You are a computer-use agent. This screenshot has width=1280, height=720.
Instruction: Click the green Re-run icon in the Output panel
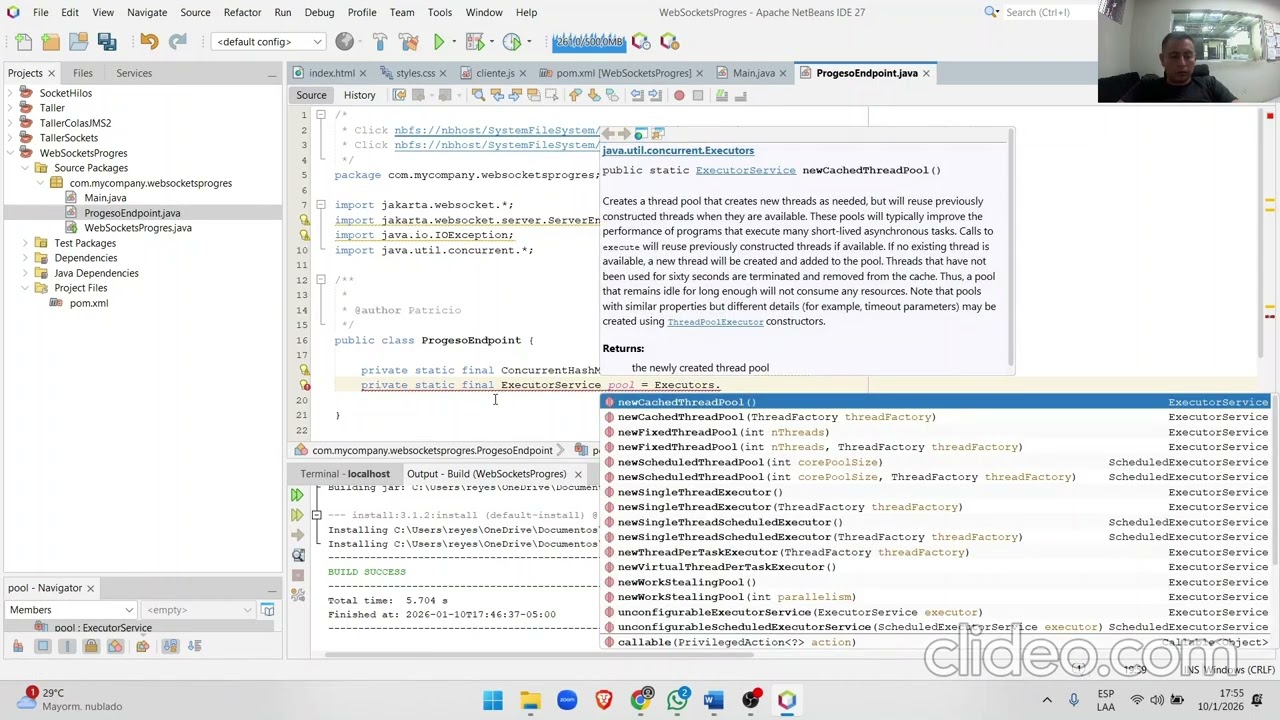click(x=297, y=495)
